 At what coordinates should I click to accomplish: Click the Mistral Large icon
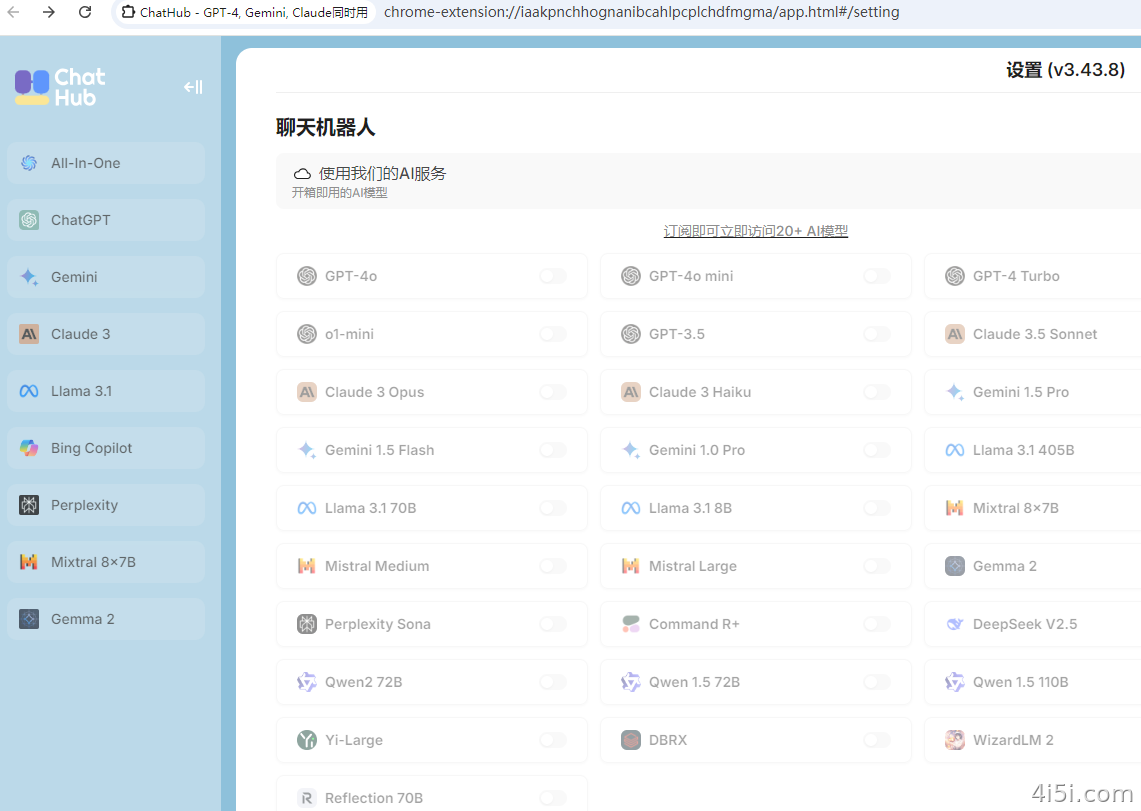click(631, 566)
